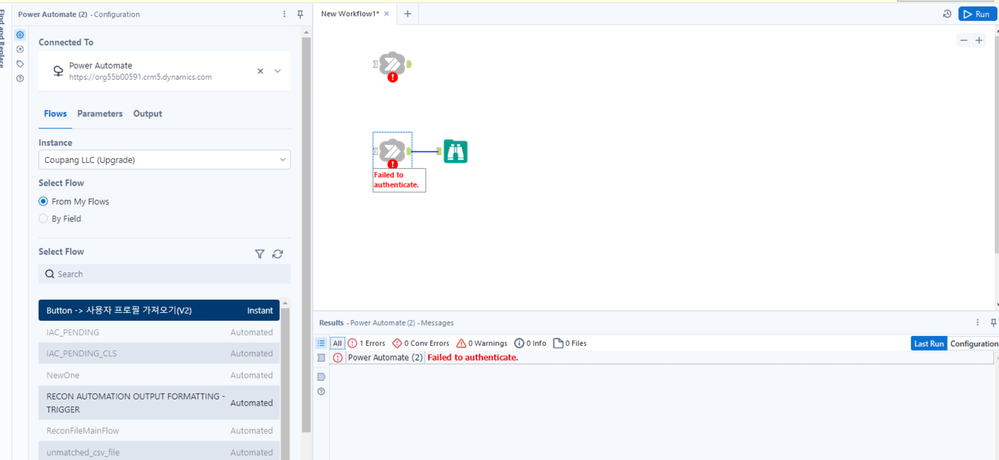Image resolution: width=999 pixels, height=460 pixels.
Task: Pin the Configuration panel
Action: pos(301,14)
